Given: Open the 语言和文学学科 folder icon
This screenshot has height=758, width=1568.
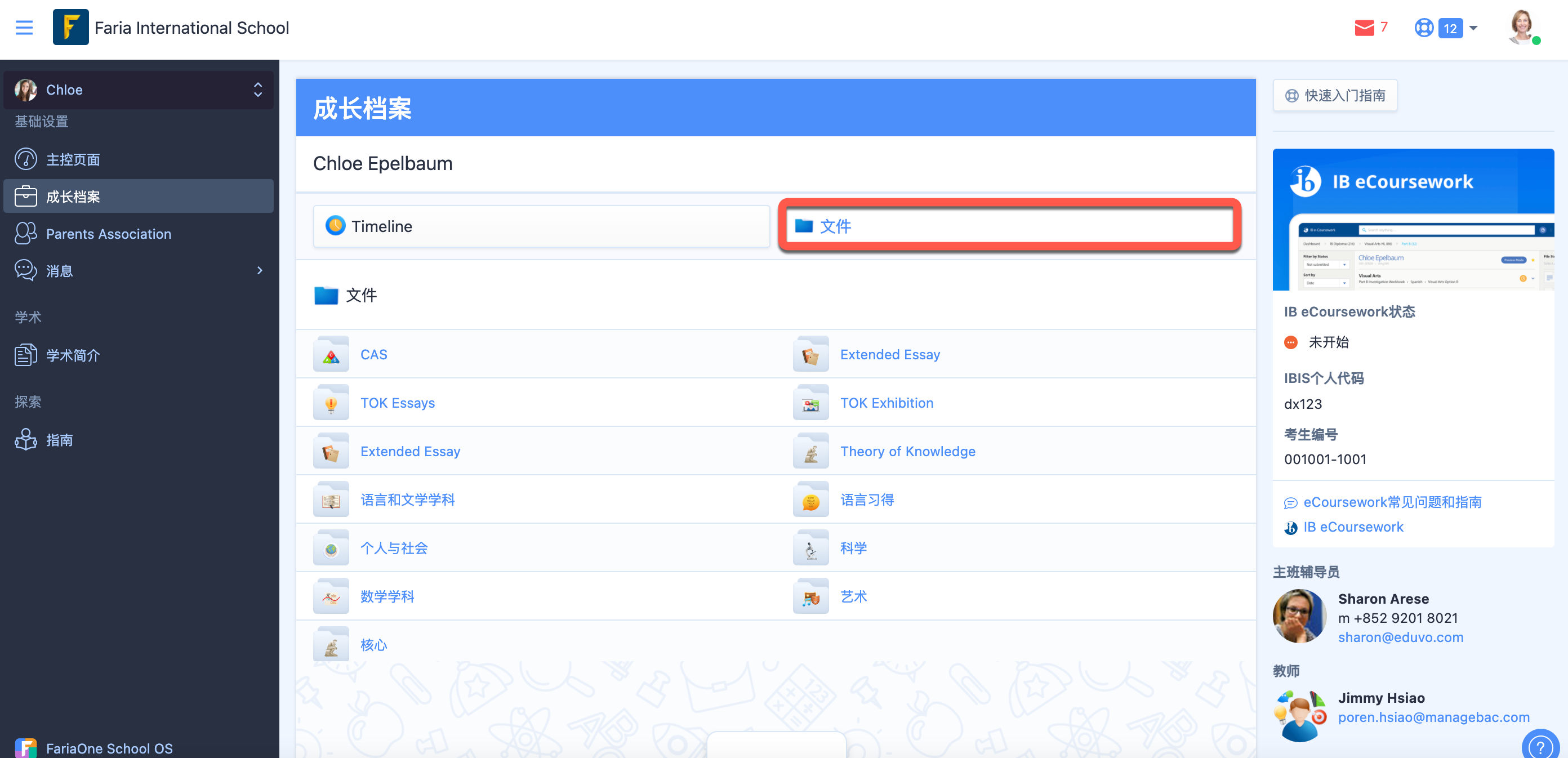Looking at the screenshot, I should pyautogui.click(x=331, y=500).
